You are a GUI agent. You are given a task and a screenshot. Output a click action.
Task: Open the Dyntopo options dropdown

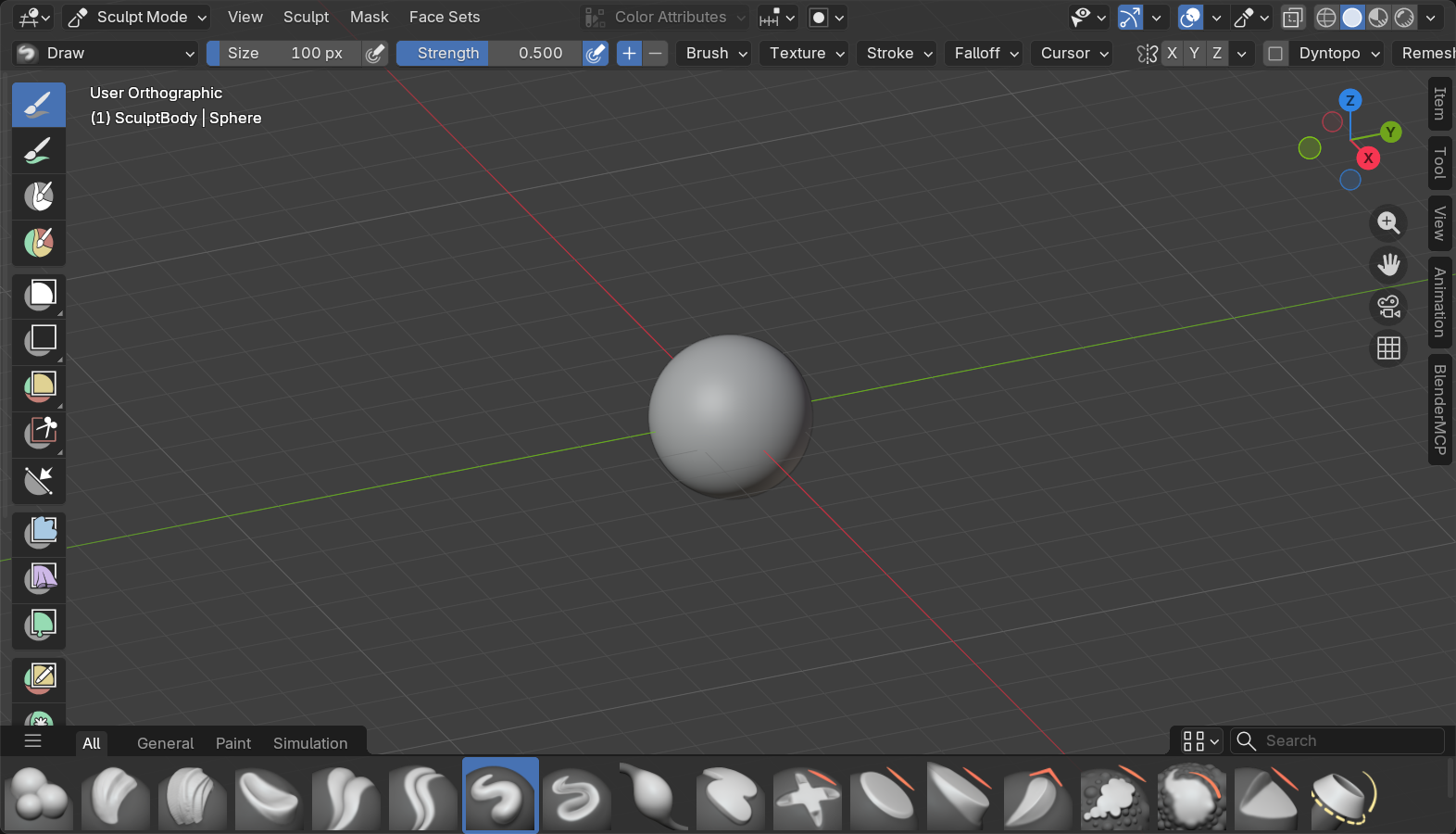[1338, 54]
